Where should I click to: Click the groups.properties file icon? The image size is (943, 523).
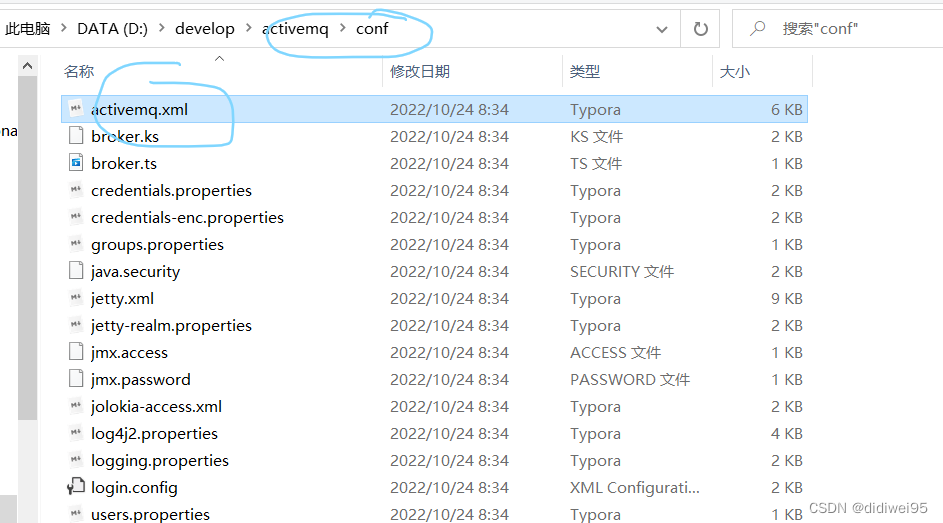tap(76, 244)
